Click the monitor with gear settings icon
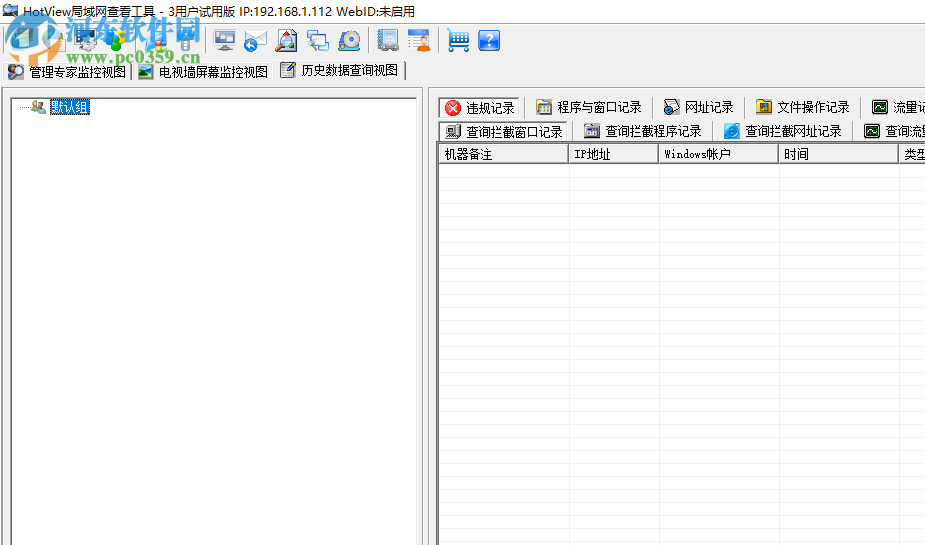 coord(86,41)
